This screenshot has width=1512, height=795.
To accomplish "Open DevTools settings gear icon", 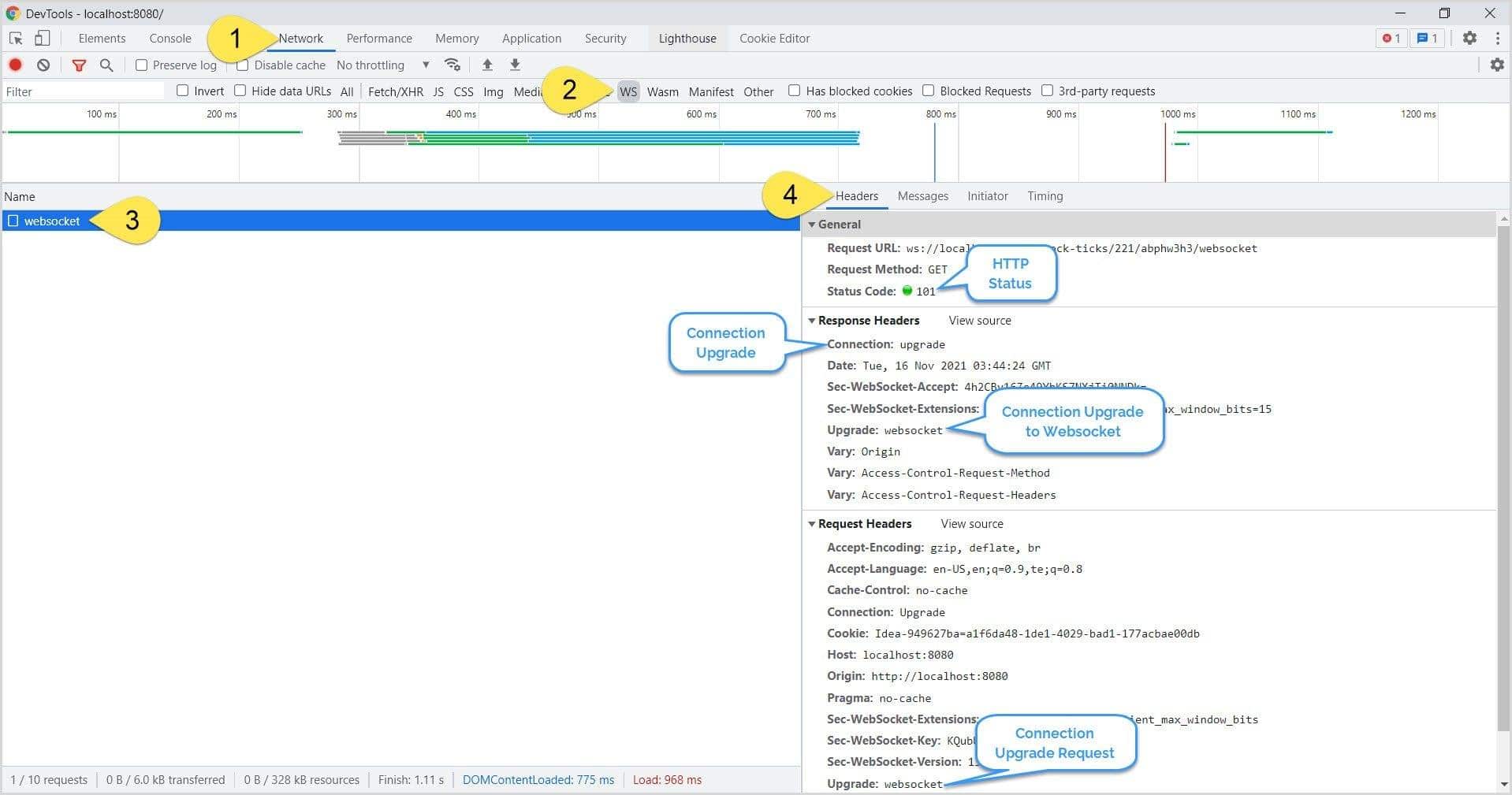I will click(1469, 38).
